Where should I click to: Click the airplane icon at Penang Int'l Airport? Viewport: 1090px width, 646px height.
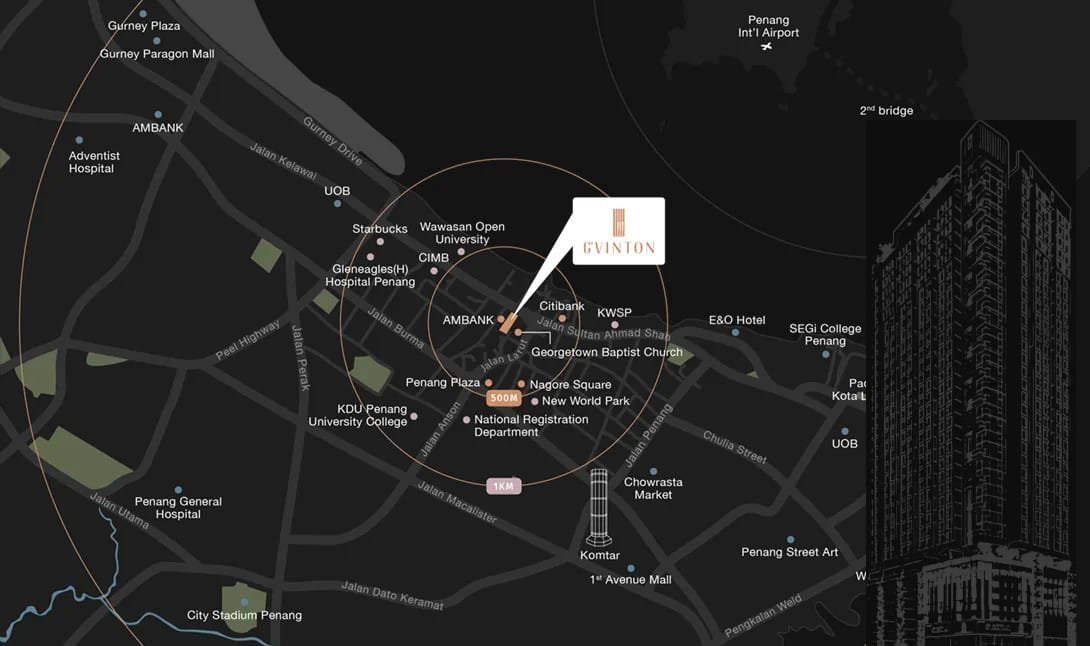tap(767, 47)
